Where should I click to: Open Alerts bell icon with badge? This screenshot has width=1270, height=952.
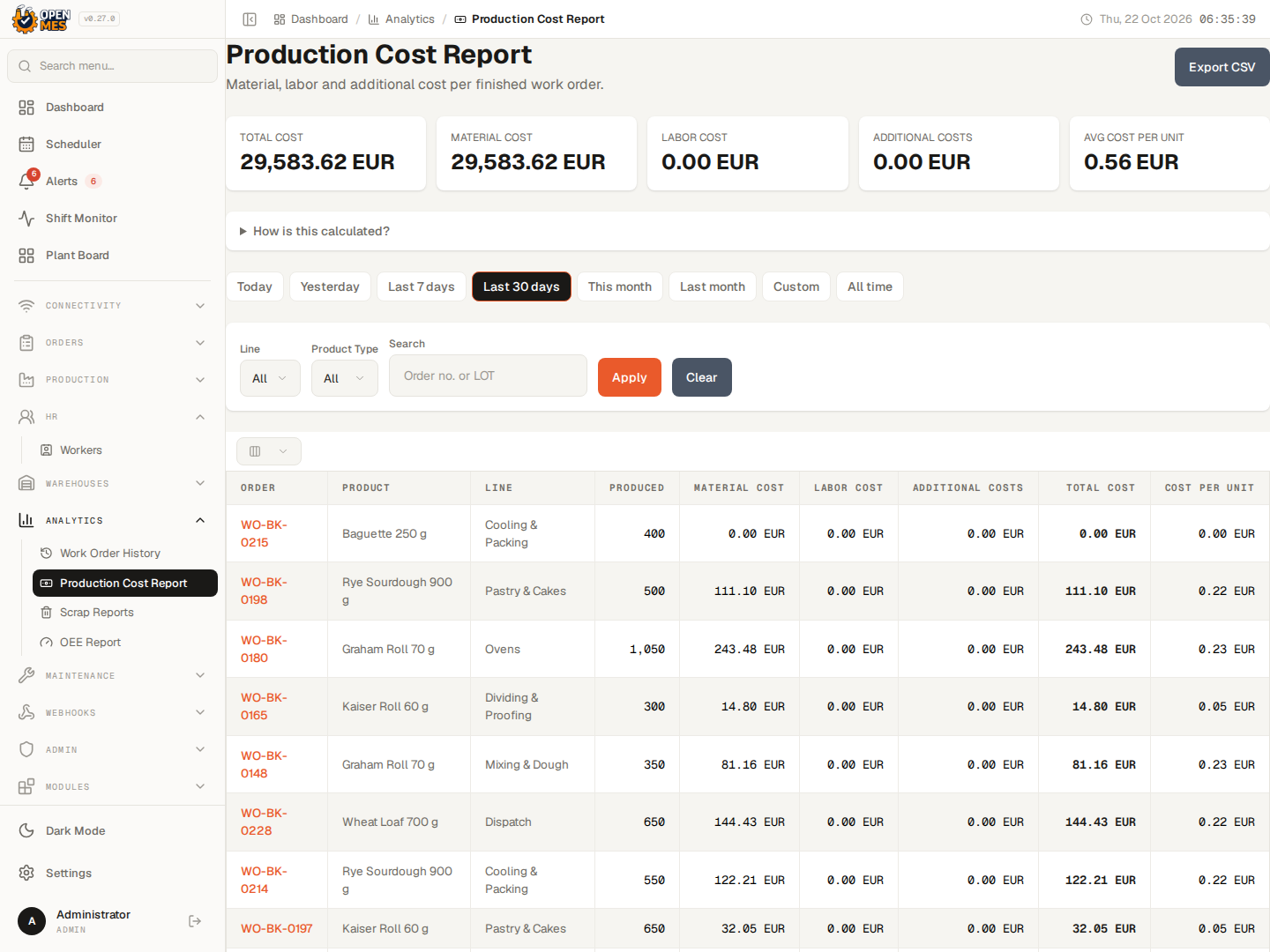(27, 181)
